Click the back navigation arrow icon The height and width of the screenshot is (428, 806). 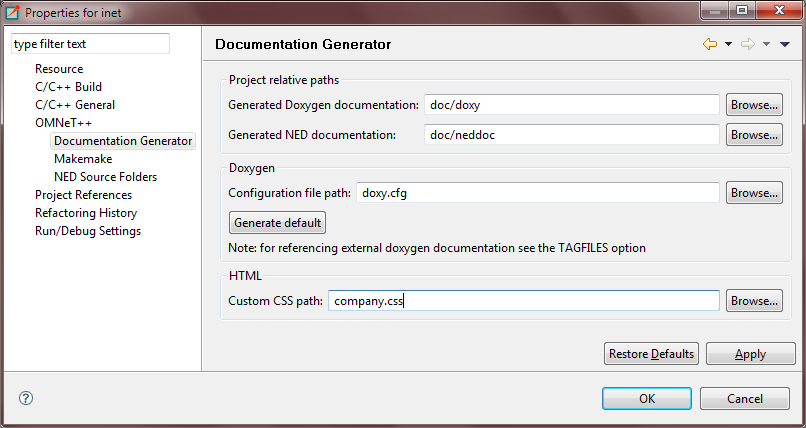tap(710, 44)
